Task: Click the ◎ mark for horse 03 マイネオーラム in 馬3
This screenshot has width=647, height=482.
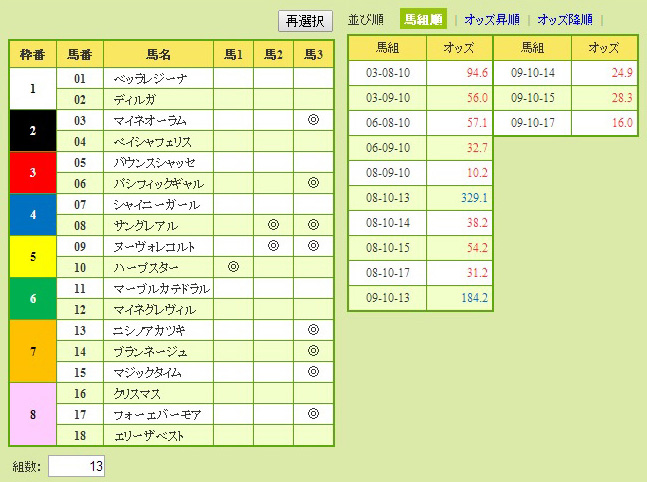Action: point(313,120)
